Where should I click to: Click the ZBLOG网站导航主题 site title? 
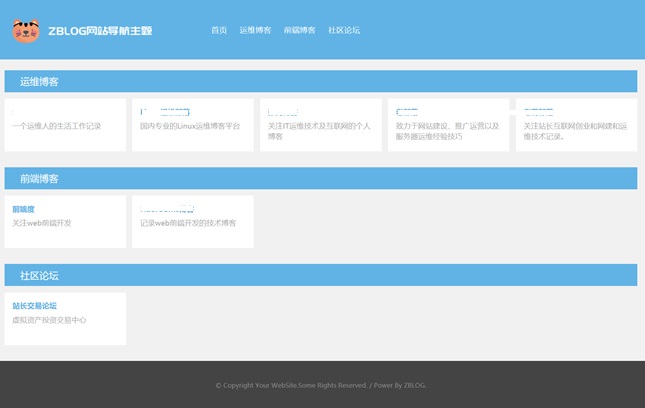pos(100,31)
